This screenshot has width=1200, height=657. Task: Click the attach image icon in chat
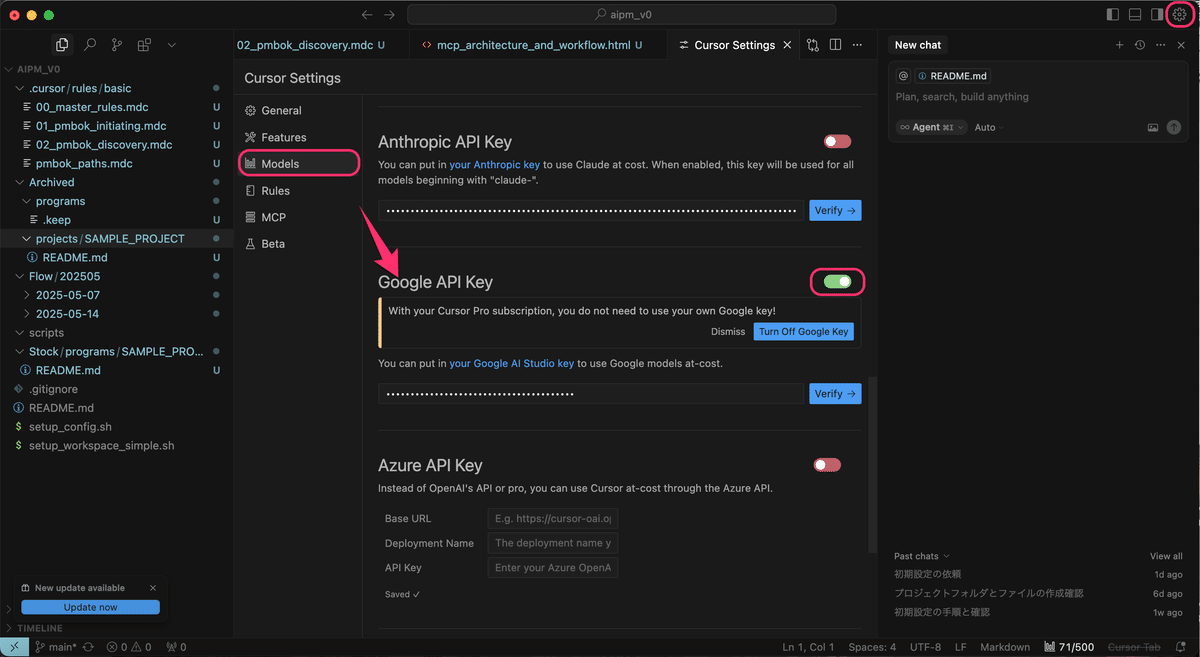click(x=1153, y=128)
